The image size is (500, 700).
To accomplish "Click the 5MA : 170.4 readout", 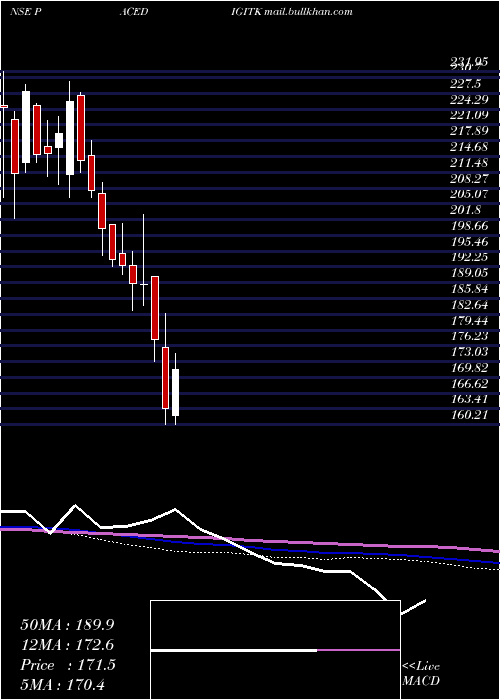I will pos(62,684).
